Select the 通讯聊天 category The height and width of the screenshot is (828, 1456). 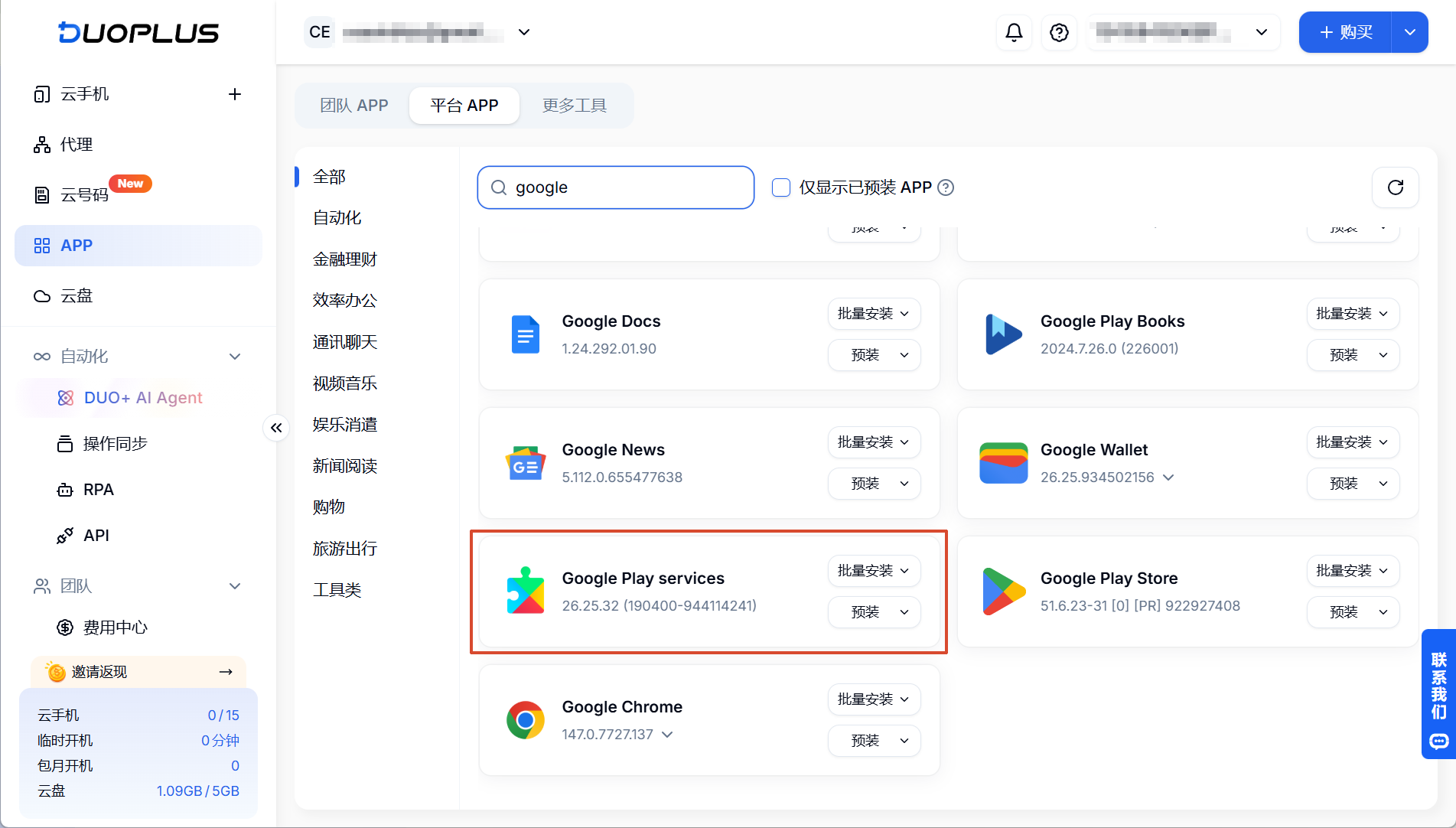pyautogui.click(x=345, y=342)
